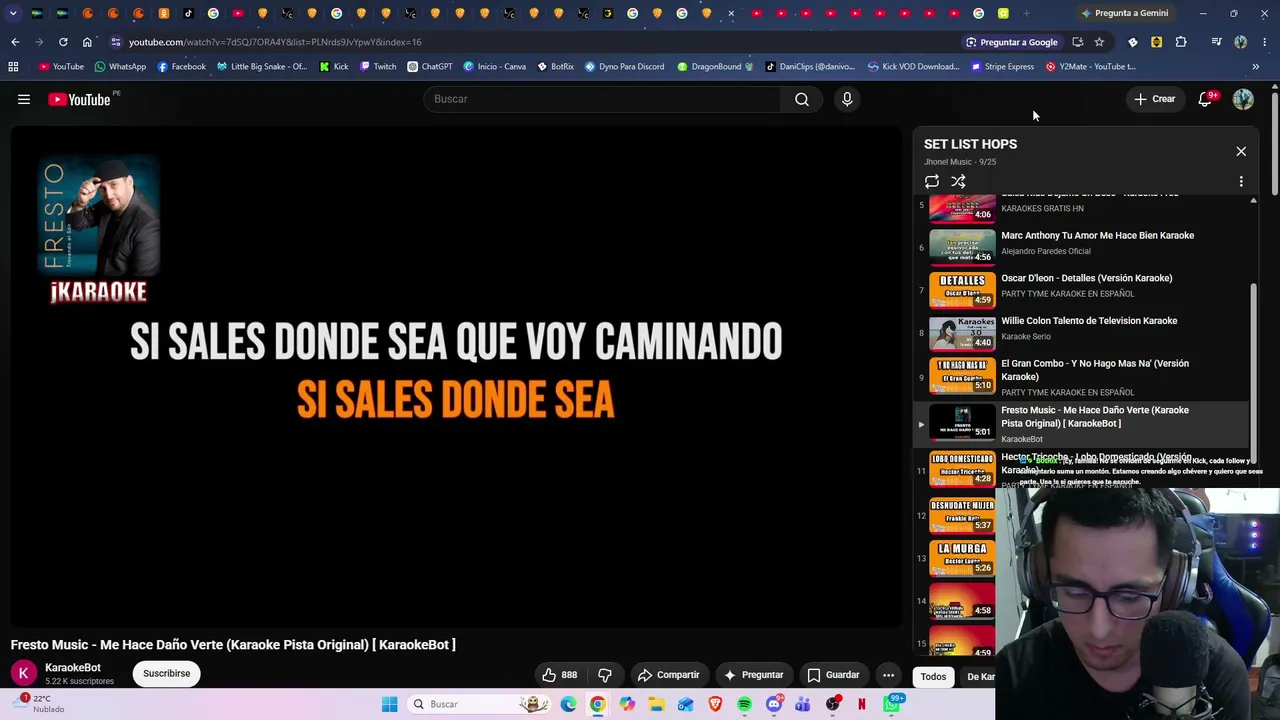This screenshot has width=1280, height=720.
Task: Like the video with 888 likes
Action: [x=560, y=675]
